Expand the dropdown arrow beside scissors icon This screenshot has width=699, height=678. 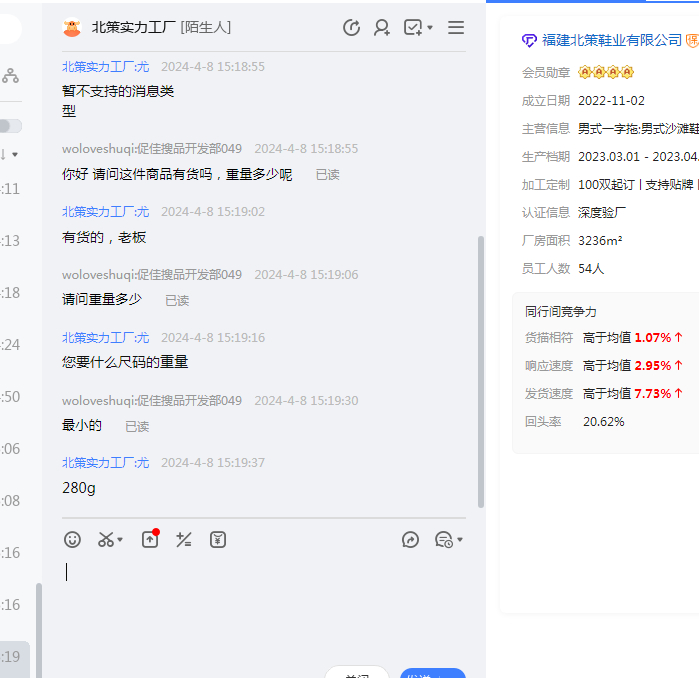120,540
